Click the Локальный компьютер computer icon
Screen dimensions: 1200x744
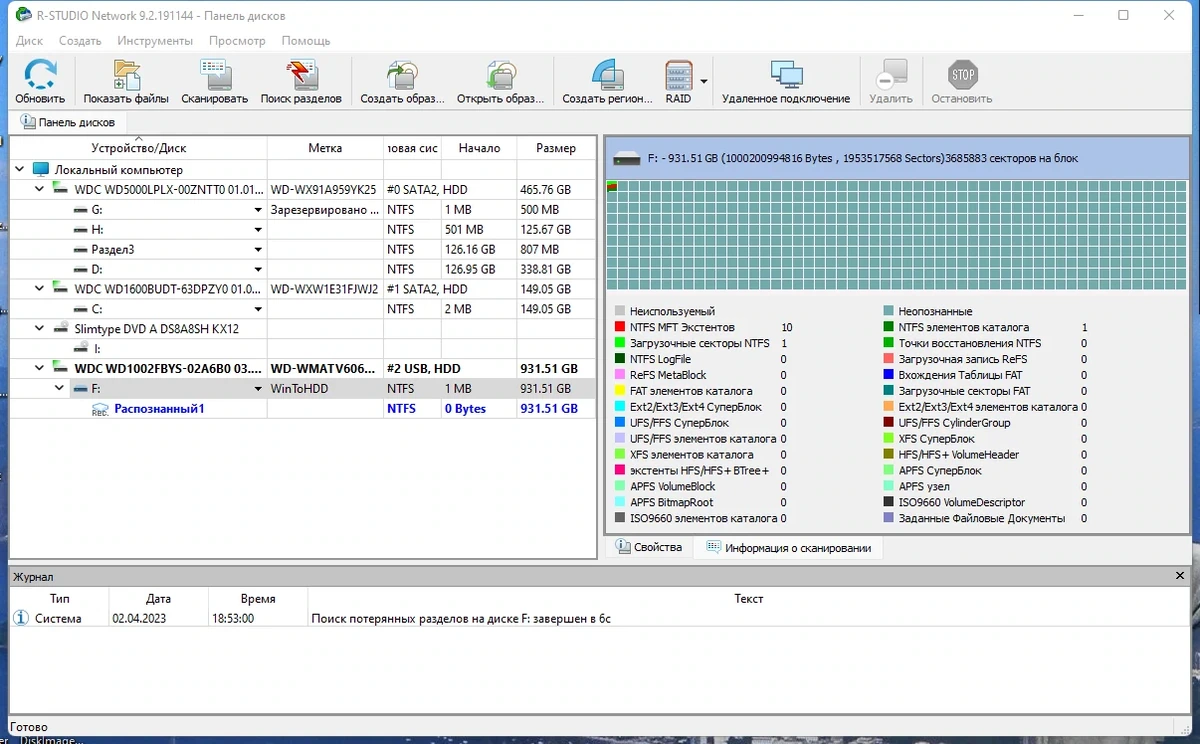click(41, 170)
